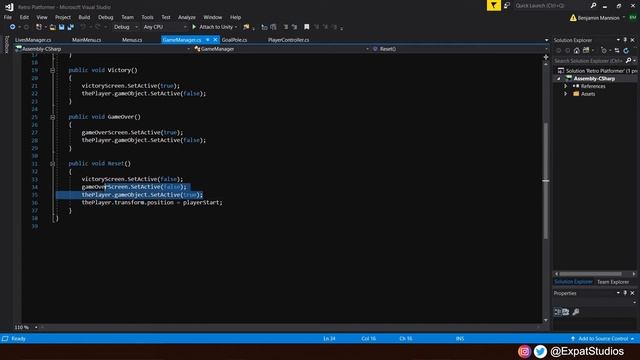Image resolution: width=640 pixels, height=360 pixels.
Task: Click the Solution Explorer search magnifier
Action: [x=629, y=61]
